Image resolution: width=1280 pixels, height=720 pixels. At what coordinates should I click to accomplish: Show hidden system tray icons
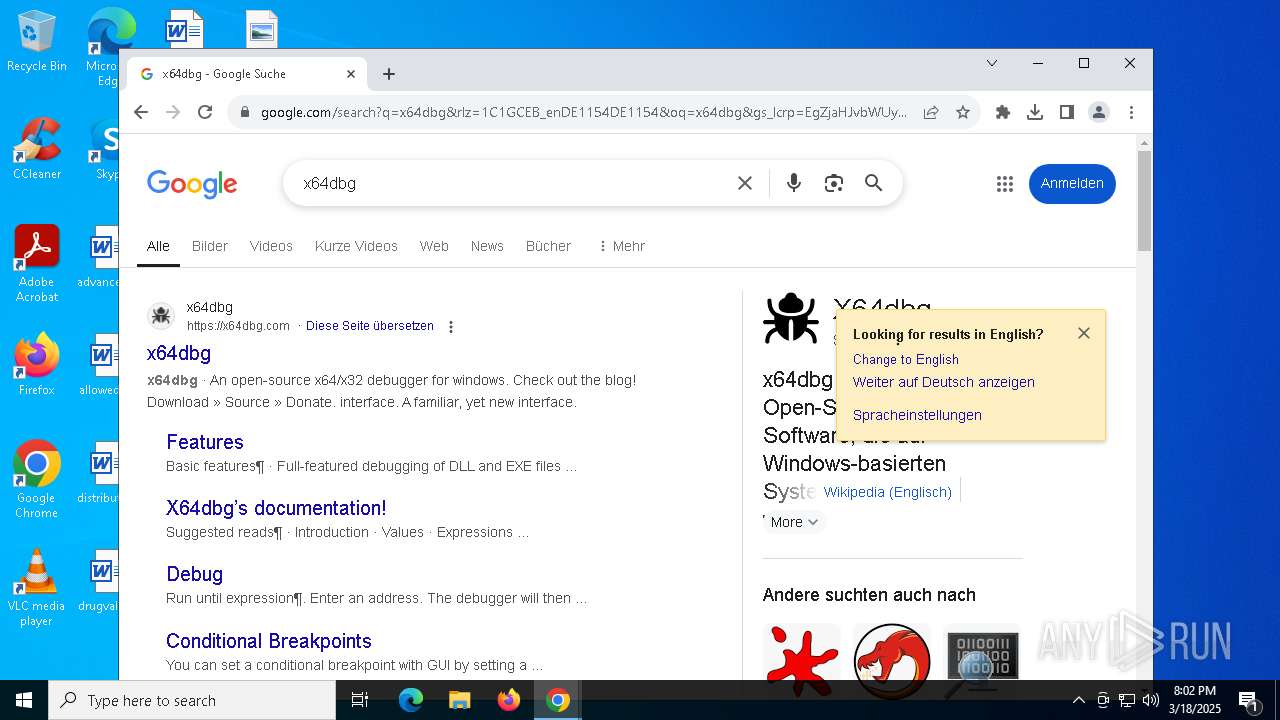(1078, 700)
